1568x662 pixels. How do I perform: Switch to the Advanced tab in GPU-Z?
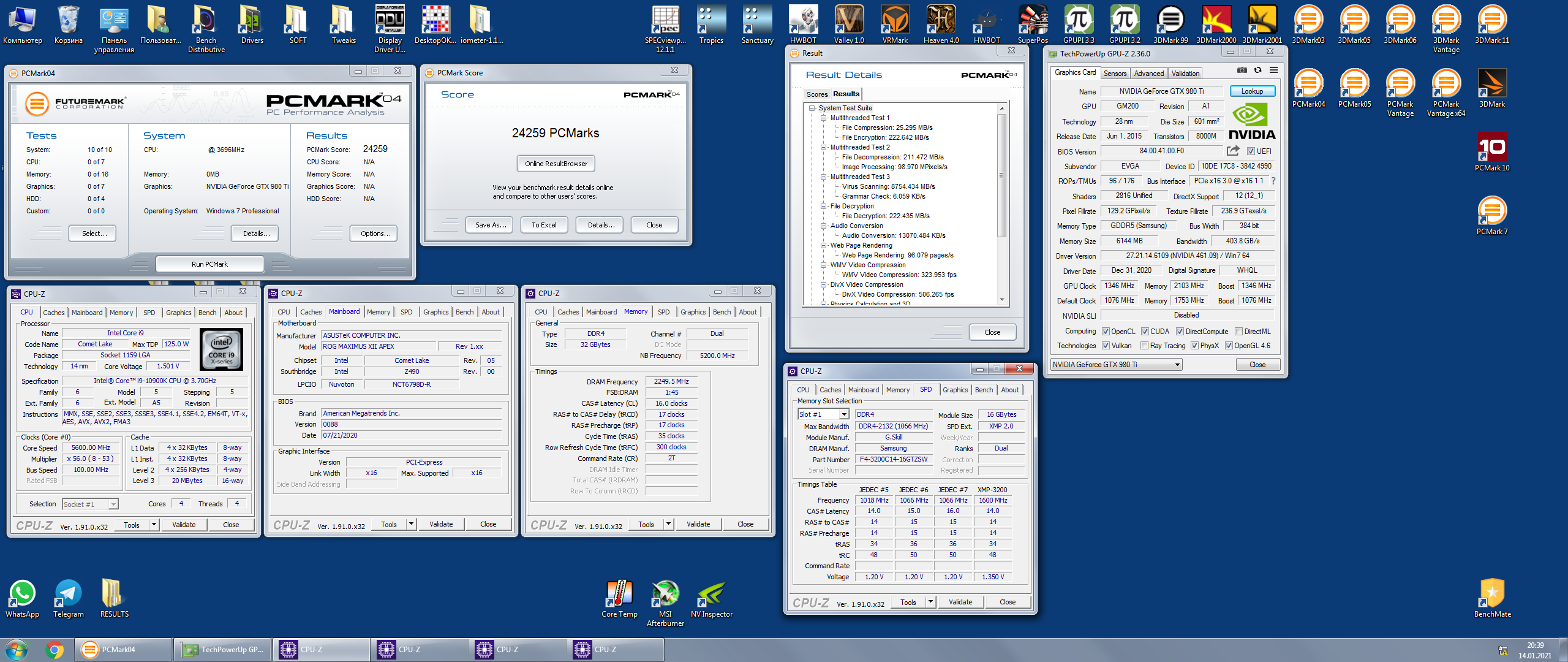[1148, 74]
